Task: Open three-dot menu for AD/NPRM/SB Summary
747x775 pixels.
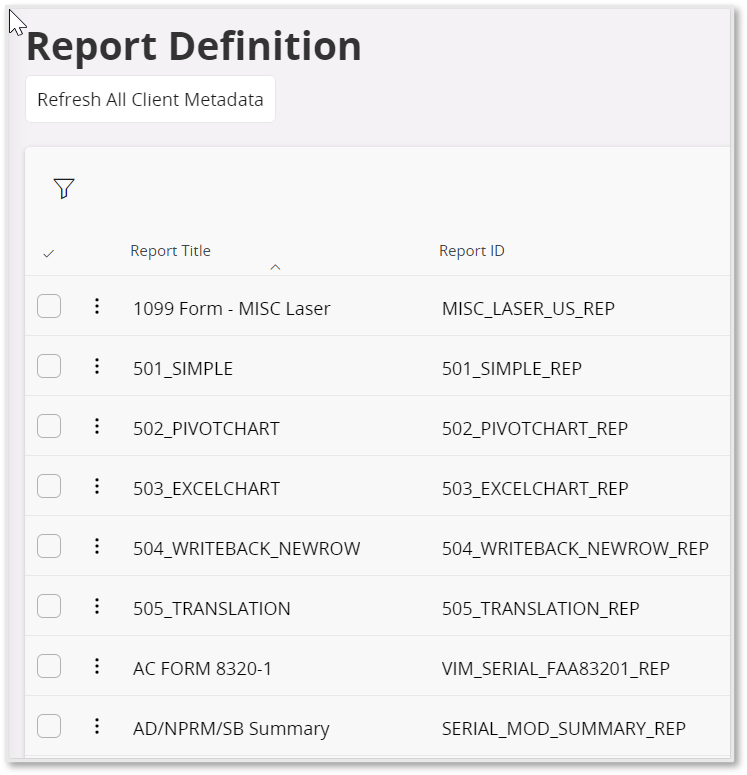Action: (x=97, y=726)
